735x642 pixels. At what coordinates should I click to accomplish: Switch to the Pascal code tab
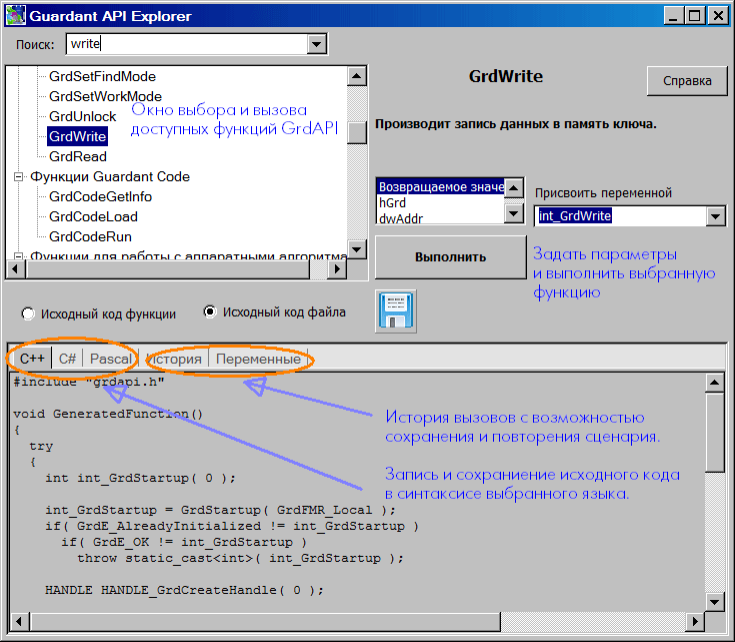[x=110, y=358]
